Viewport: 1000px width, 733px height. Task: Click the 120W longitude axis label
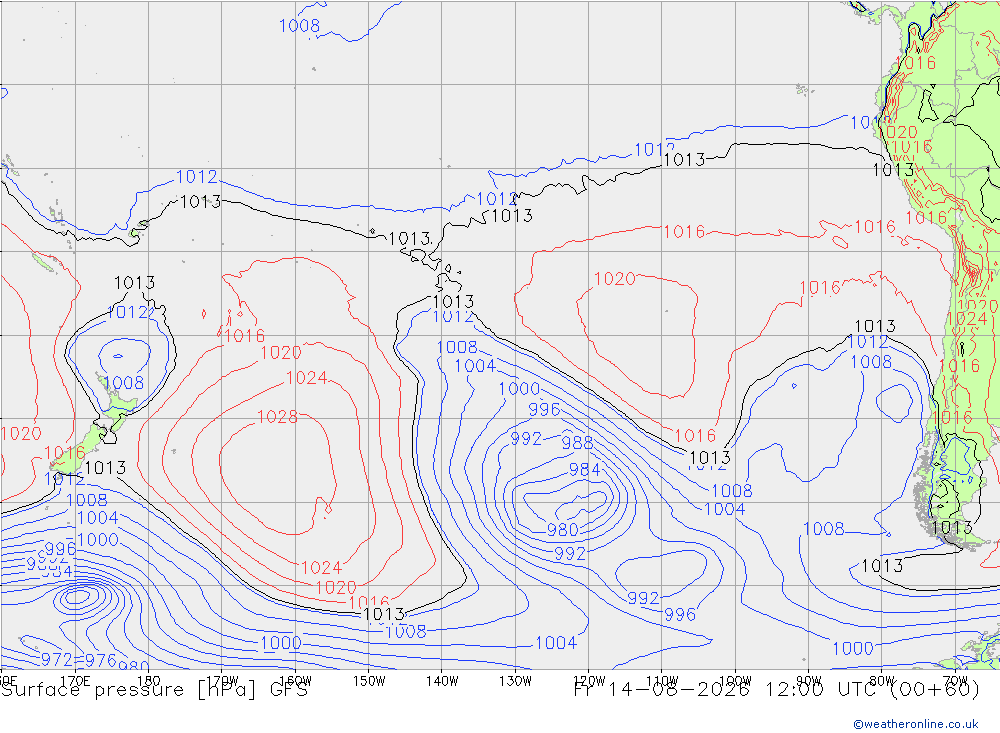pyautogui.click(x=589, y=681)
